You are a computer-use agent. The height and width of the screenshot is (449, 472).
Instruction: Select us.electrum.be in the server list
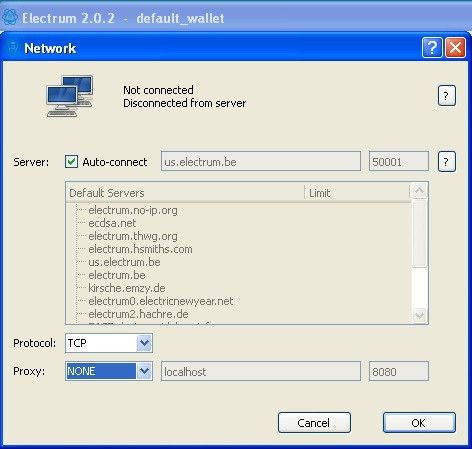point(124,262)
